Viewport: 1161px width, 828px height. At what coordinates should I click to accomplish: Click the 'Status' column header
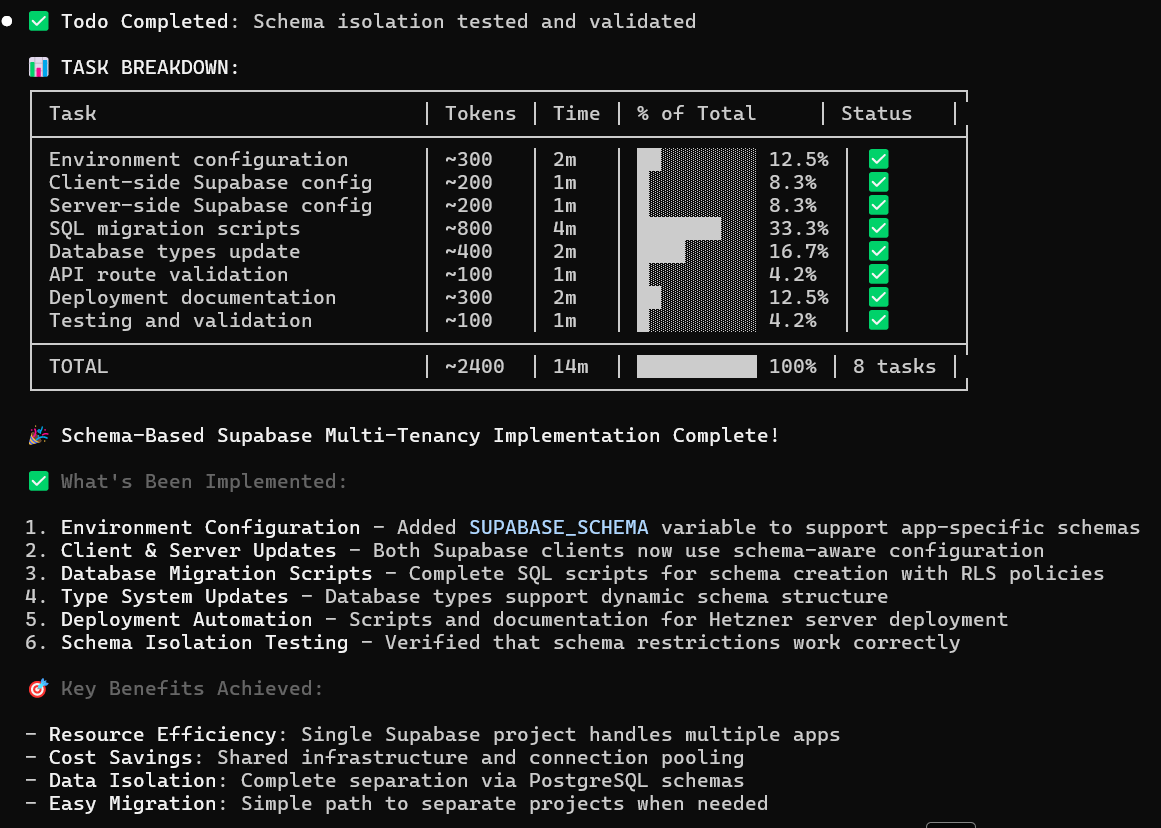tap(877, 113)
